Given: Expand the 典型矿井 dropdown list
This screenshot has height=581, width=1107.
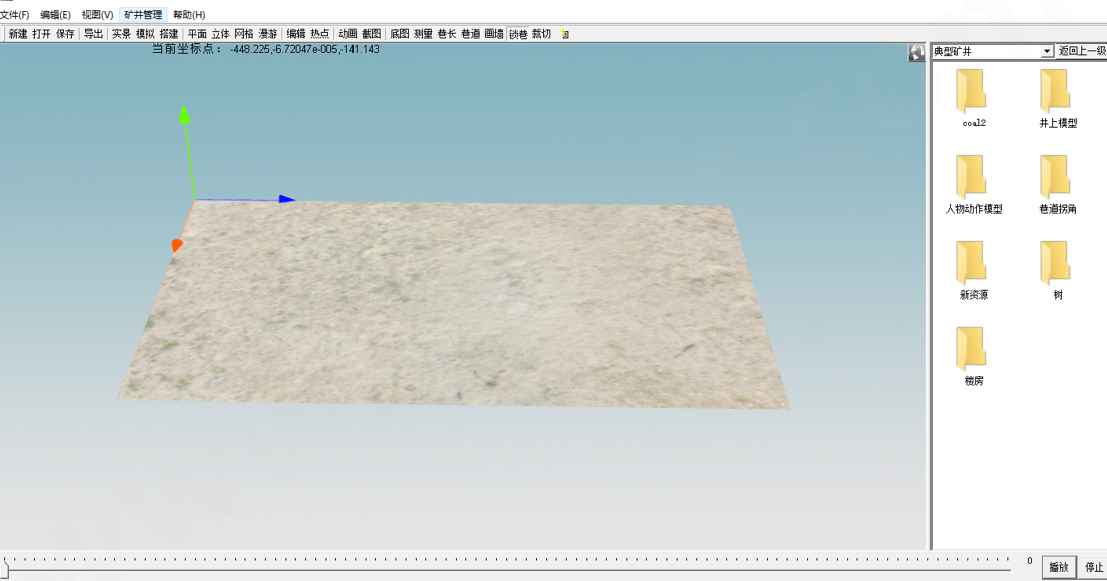Looking at the screenshot, I should 1047,52.
